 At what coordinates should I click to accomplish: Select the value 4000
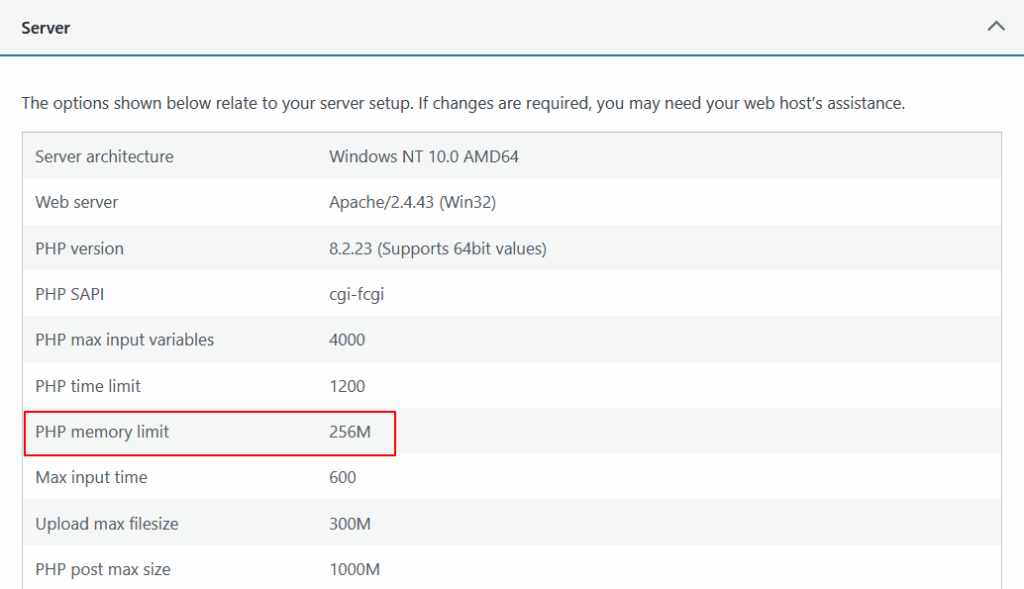(347, 340)
